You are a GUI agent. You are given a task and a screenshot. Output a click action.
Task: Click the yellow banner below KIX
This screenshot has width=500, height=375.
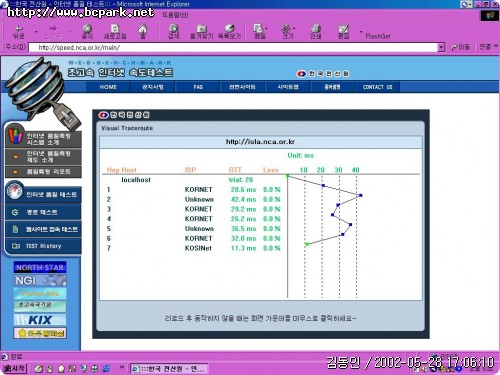[40, 333]
